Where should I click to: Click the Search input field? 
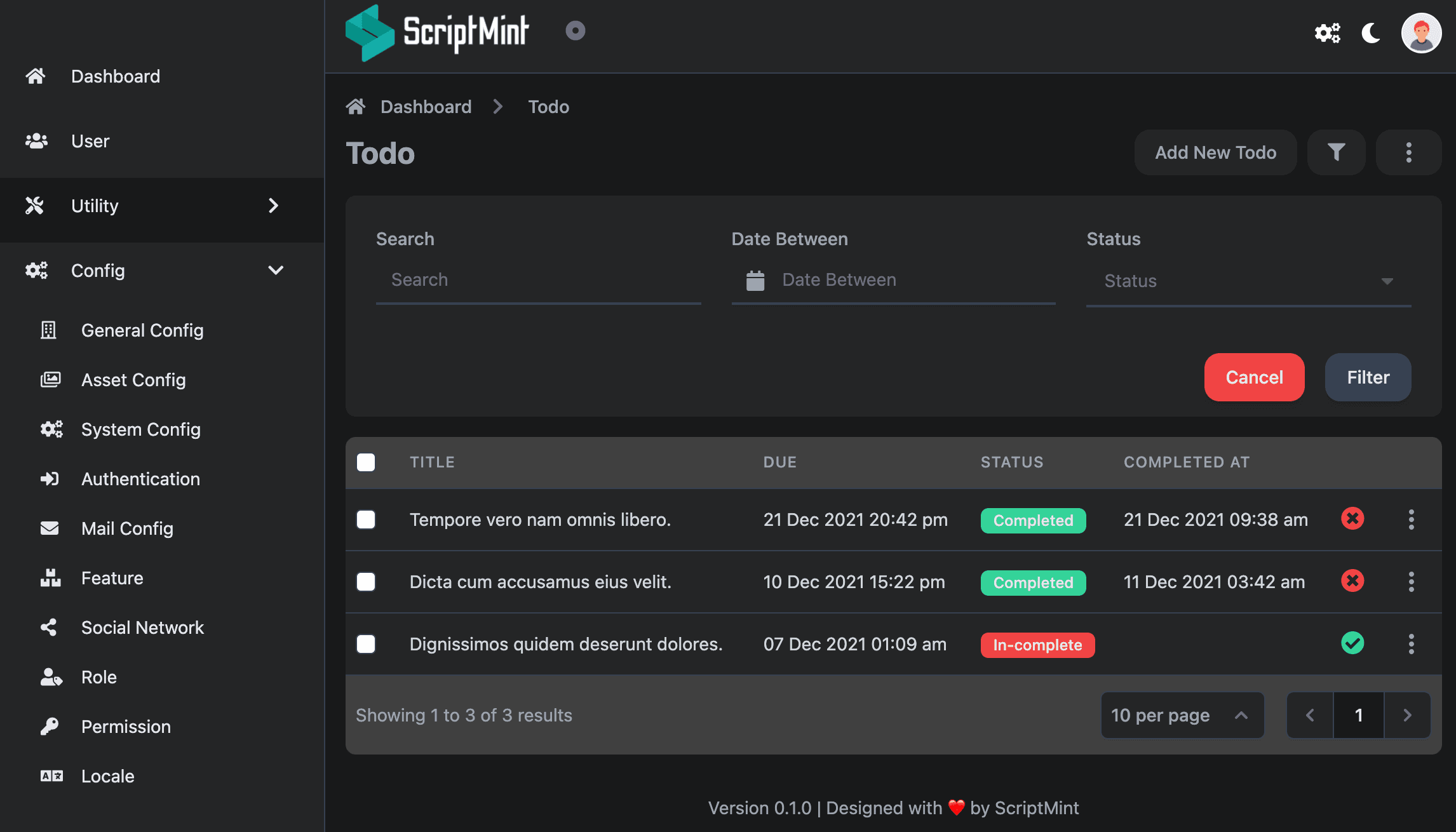[538, 279]
